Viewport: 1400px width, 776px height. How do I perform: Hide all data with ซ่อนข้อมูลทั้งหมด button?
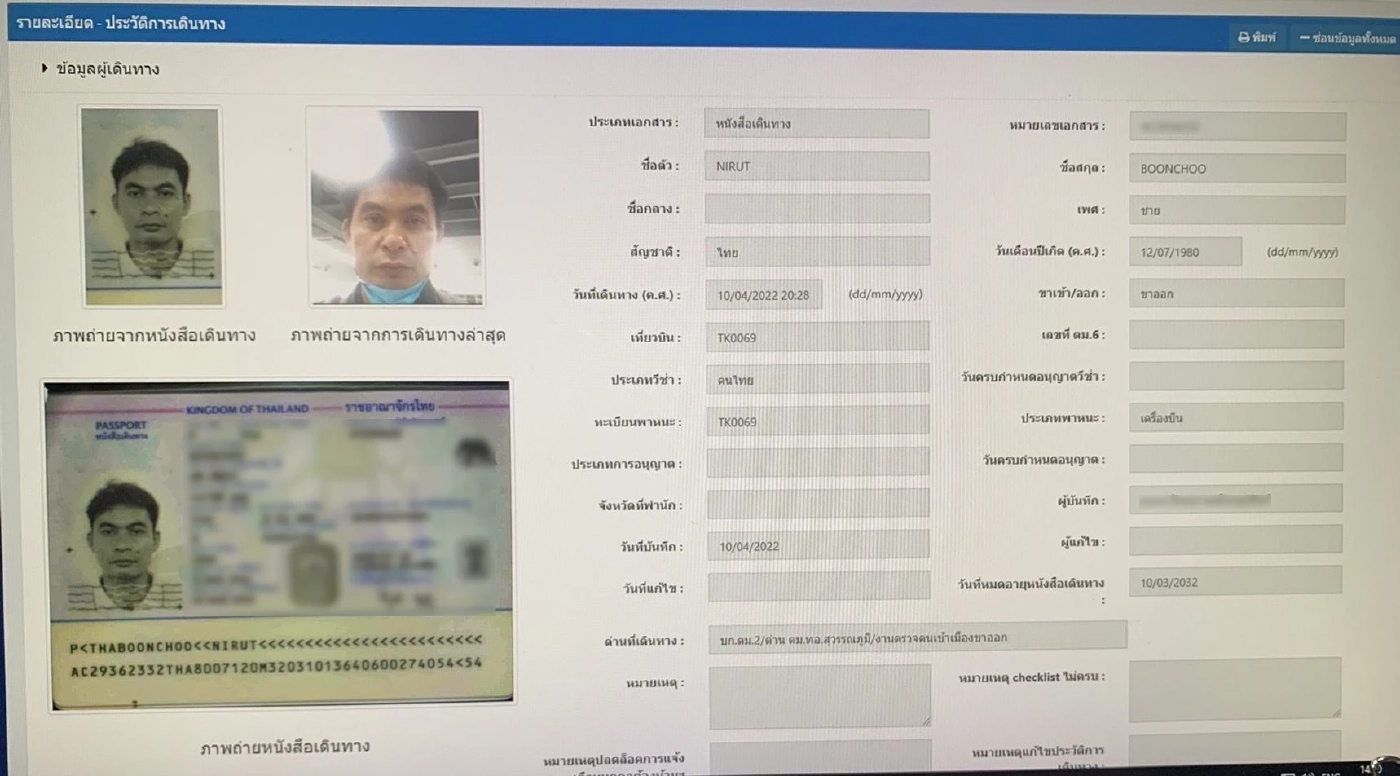click(1346, 37)
